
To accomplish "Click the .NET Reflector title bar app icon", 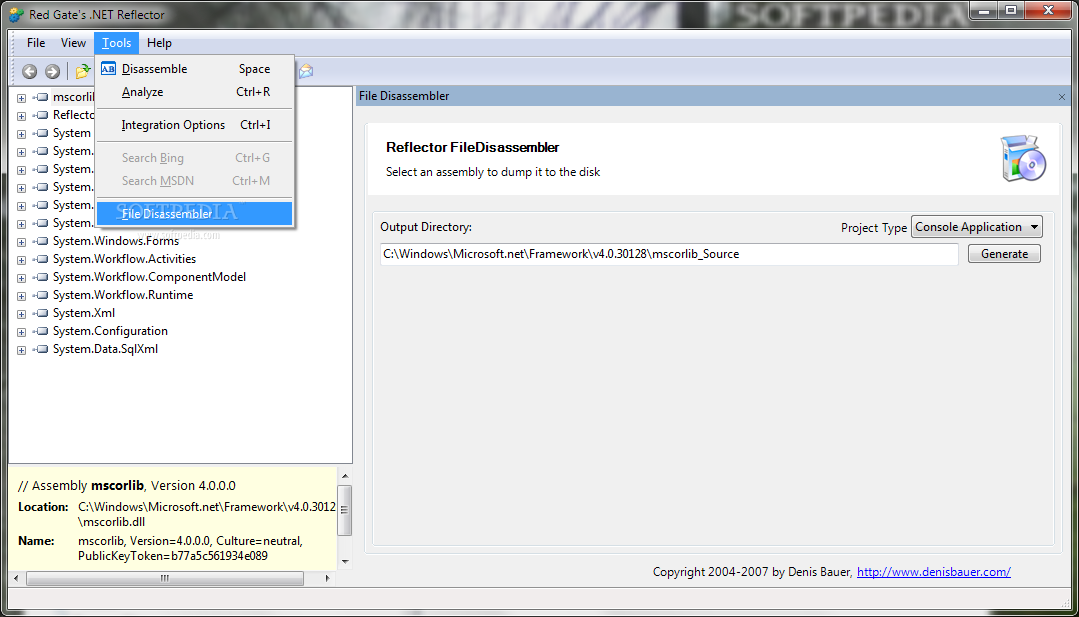I will (x=16, y=14).
